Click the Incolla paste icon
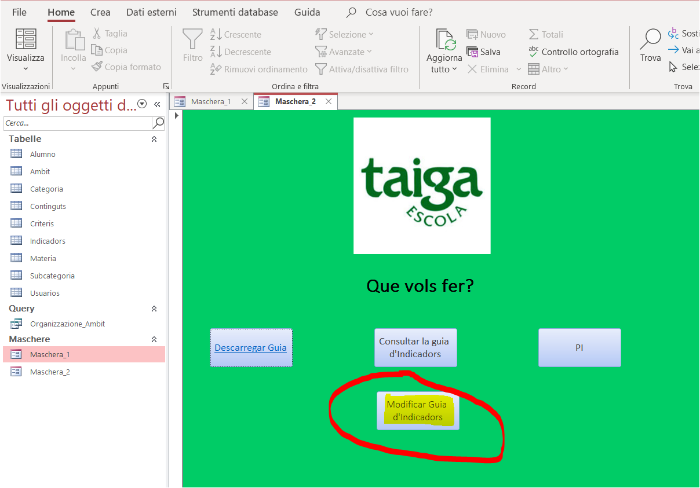 coord(74,40)
